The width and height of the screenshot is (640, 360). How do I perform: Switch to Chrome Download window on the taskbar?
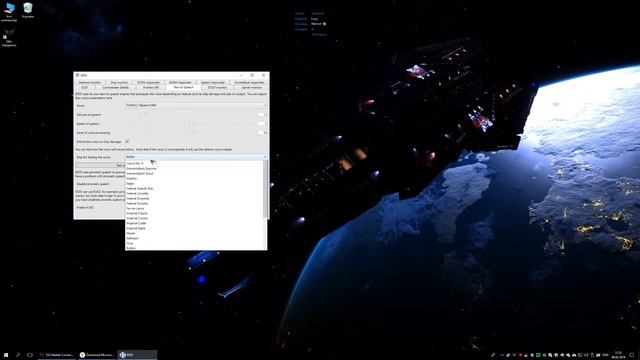click(x=97, y=355)
